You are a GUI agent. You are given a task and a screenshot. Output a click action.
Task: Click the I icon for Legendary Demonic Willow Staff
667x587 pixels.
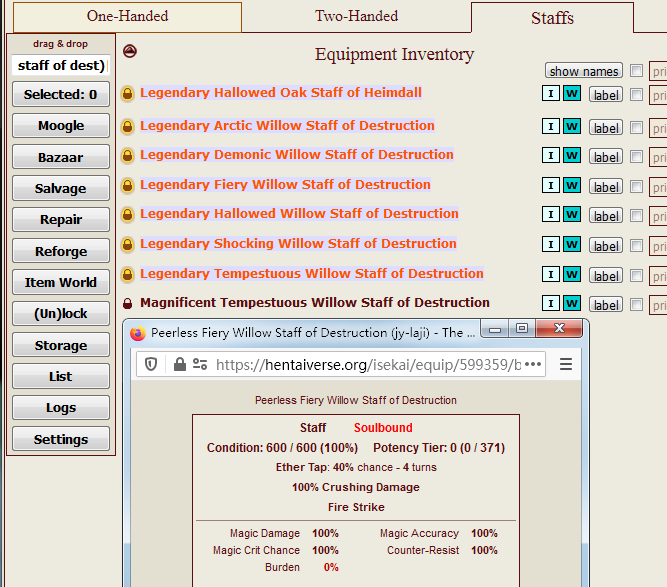[x=551, y=155]
